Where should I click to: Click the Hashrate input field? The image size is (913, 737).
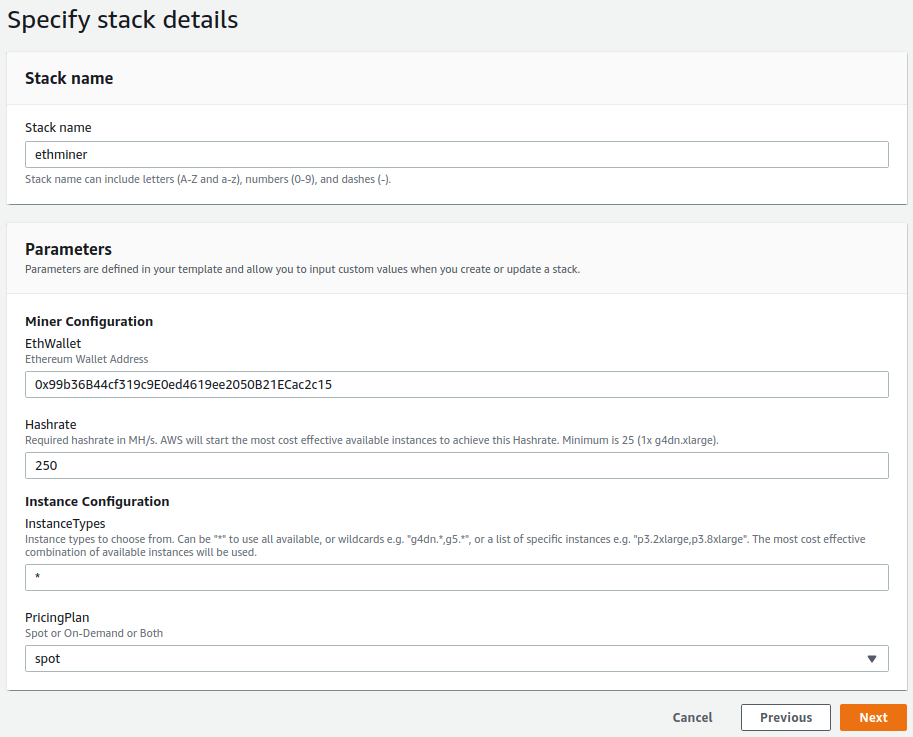click(456, 465)
